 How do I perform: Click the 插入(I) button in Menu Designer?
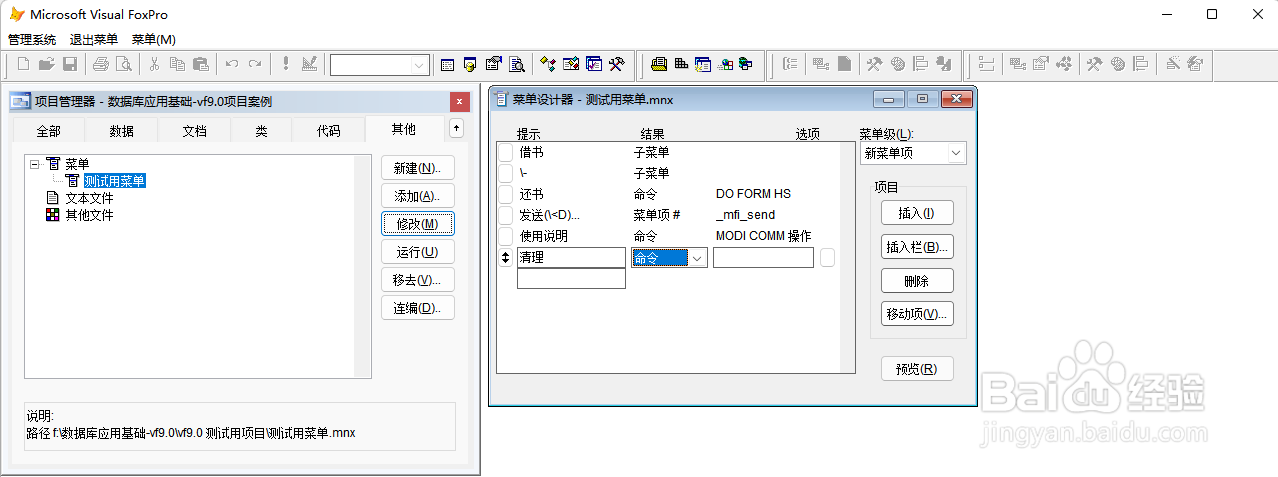coord(917,213)
